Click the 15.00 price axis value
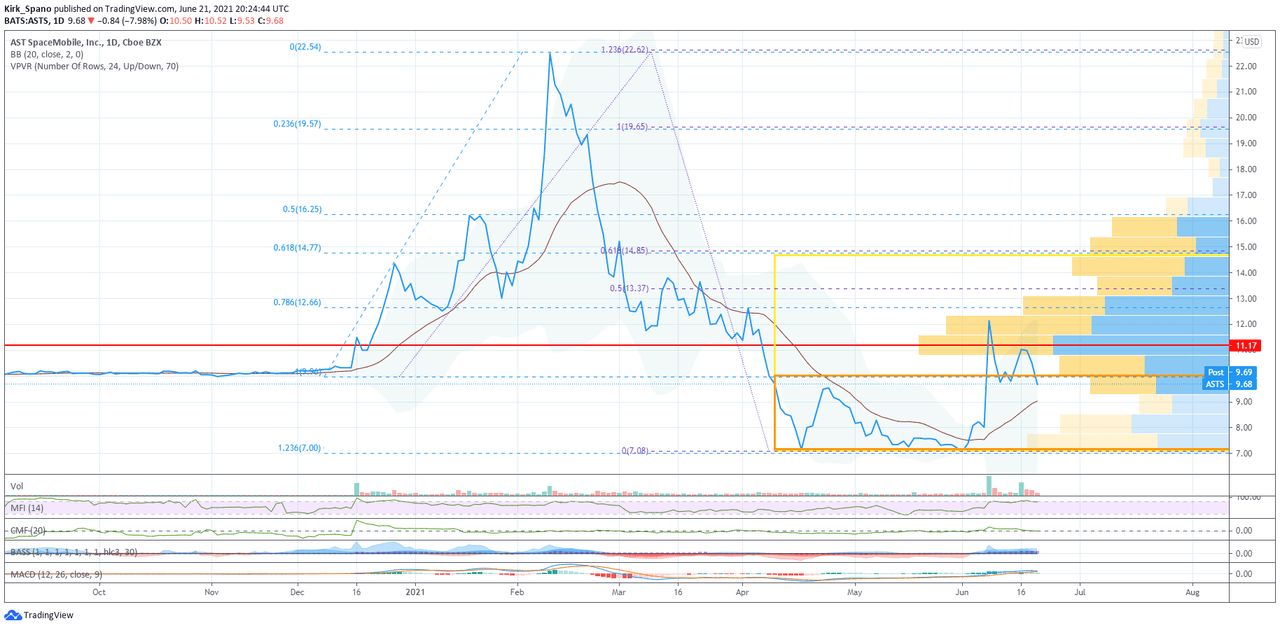The image size is (1280, 628). tap(1246, 247)
